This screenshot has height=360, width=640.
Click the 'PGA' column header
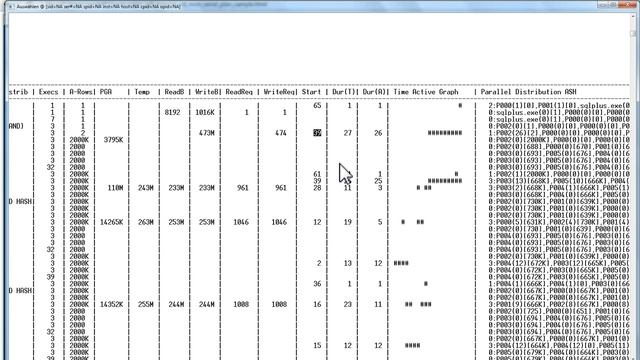click(x=106, y=92)
